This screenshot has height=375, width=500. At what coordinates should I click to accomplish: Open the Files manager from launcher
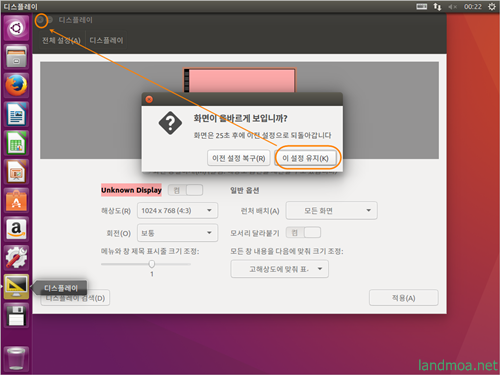click(x=16, y=57)
